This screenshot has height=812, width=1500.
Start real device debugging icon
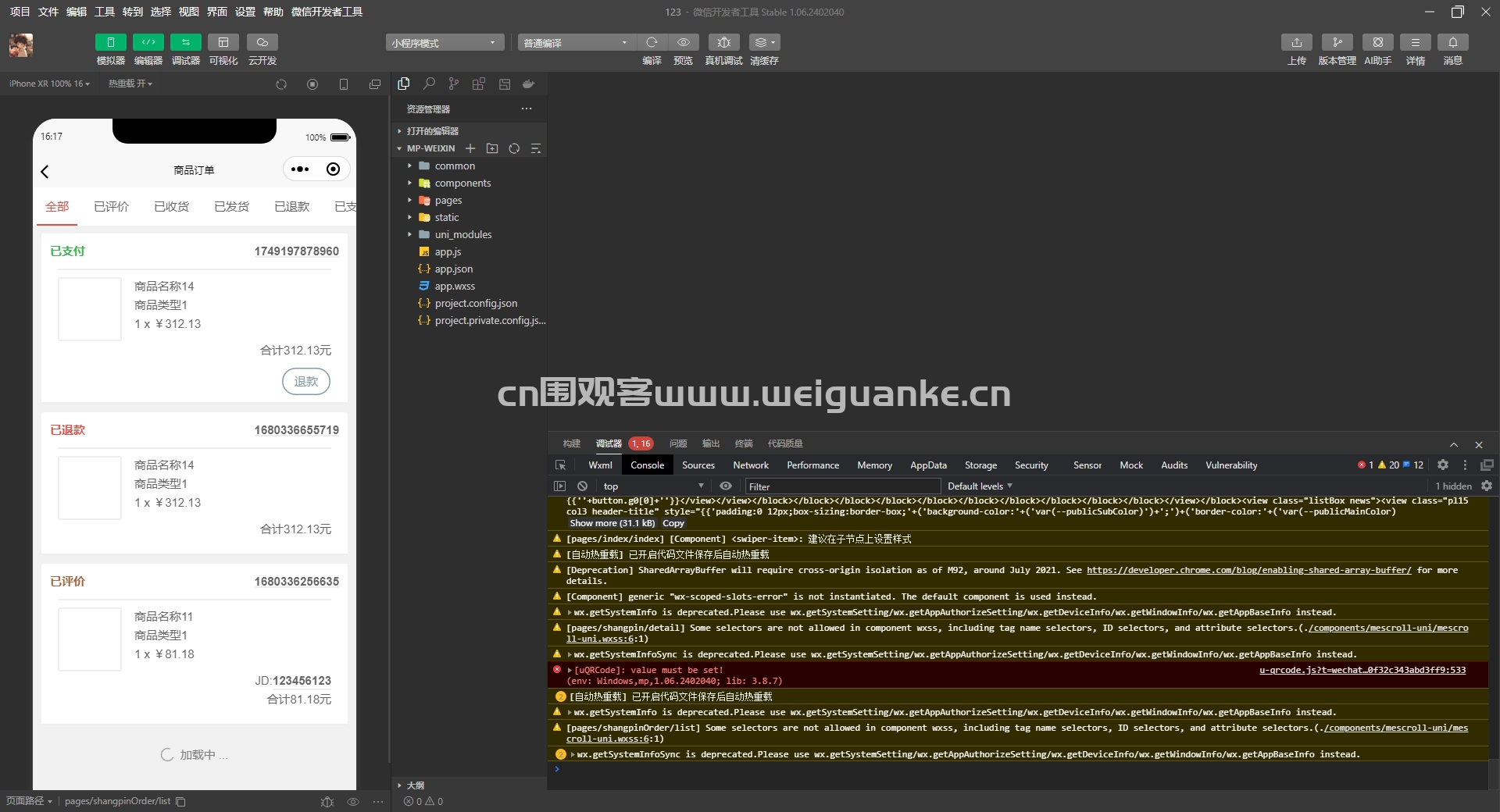click(x=723, y=42)
